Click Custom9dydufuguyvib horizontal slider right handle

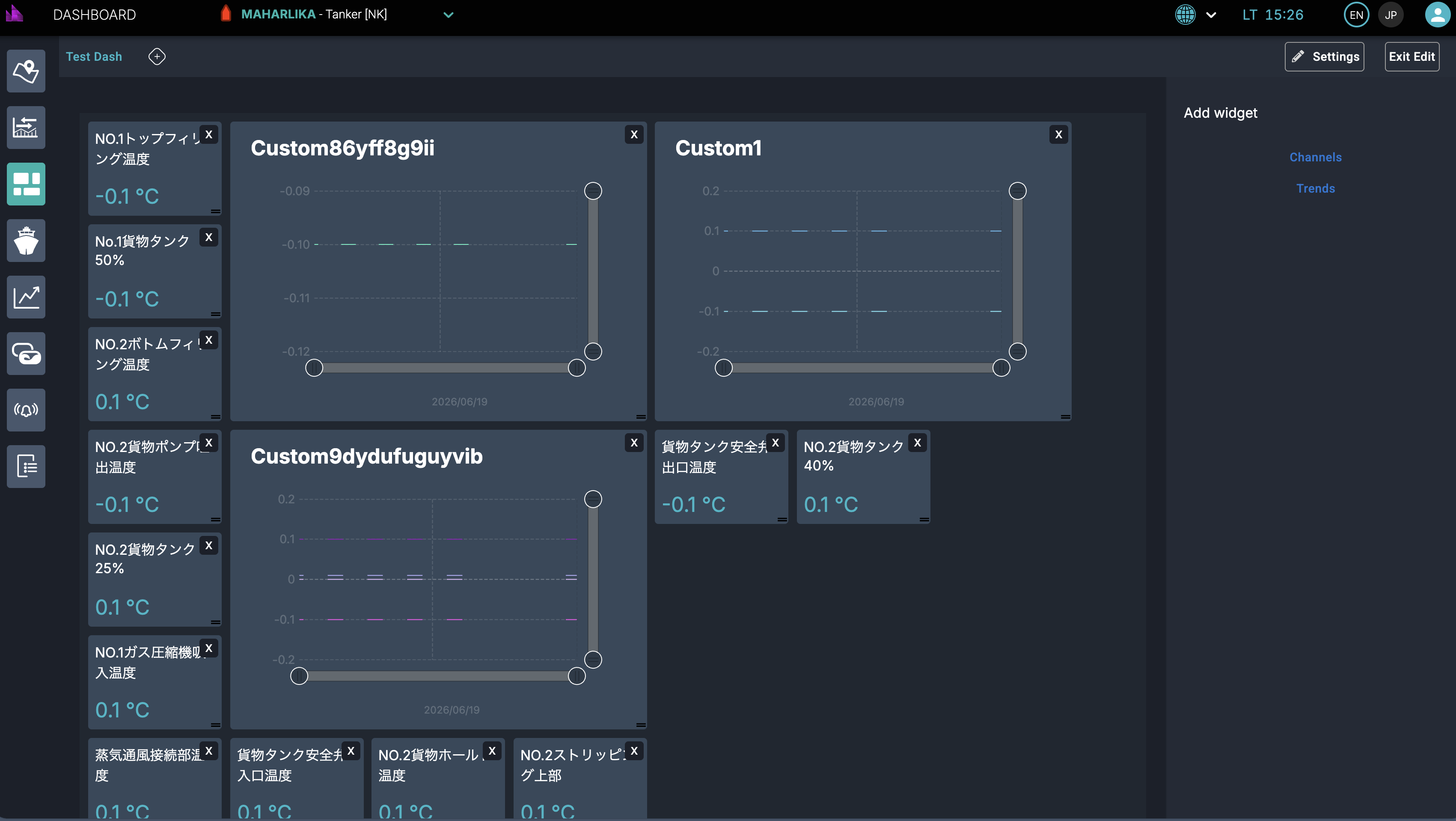(x=576, y=676)
